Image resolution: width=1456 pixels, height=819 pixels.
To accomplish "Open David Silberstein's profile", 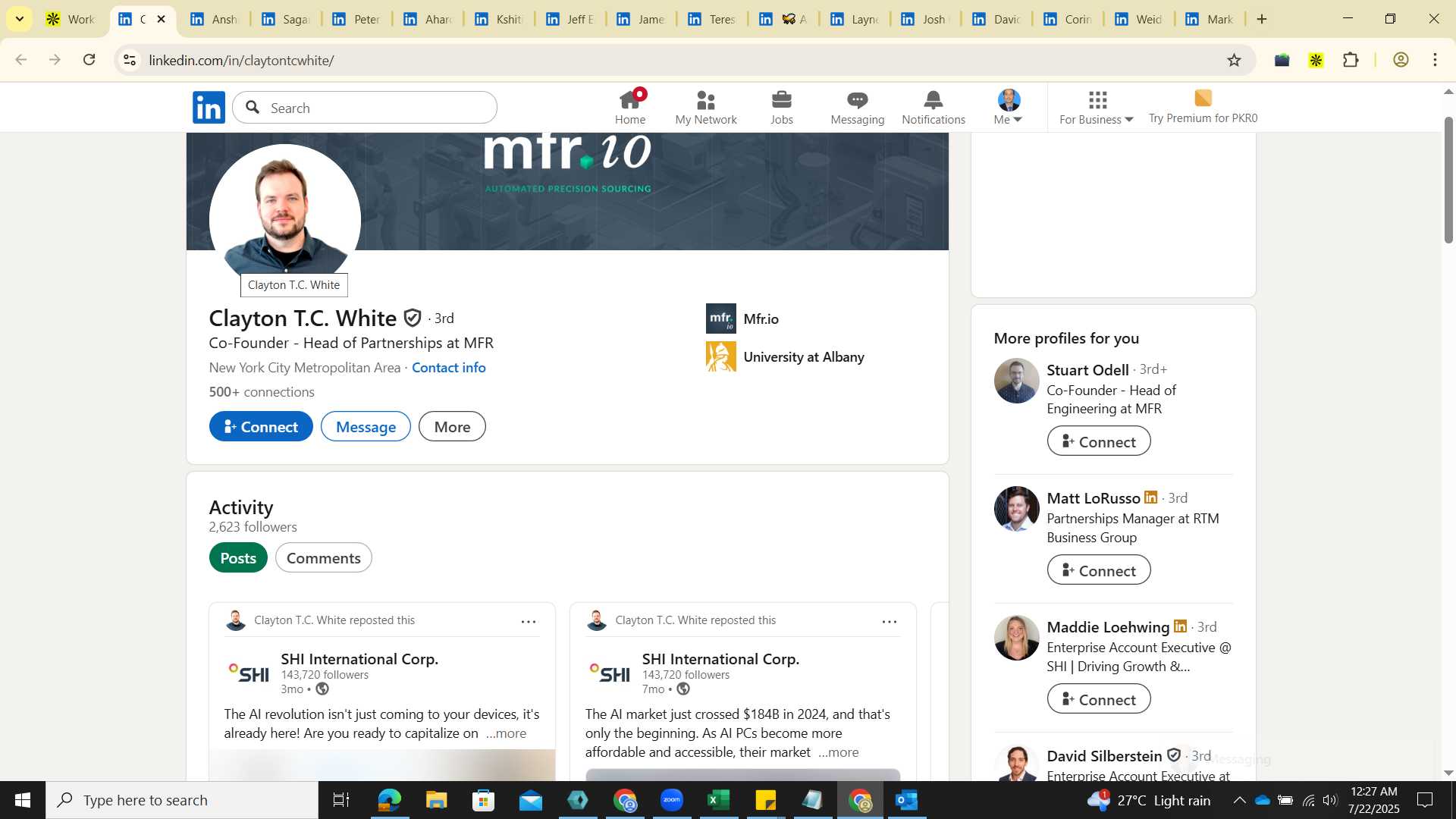I will [x=1104, y=756].
